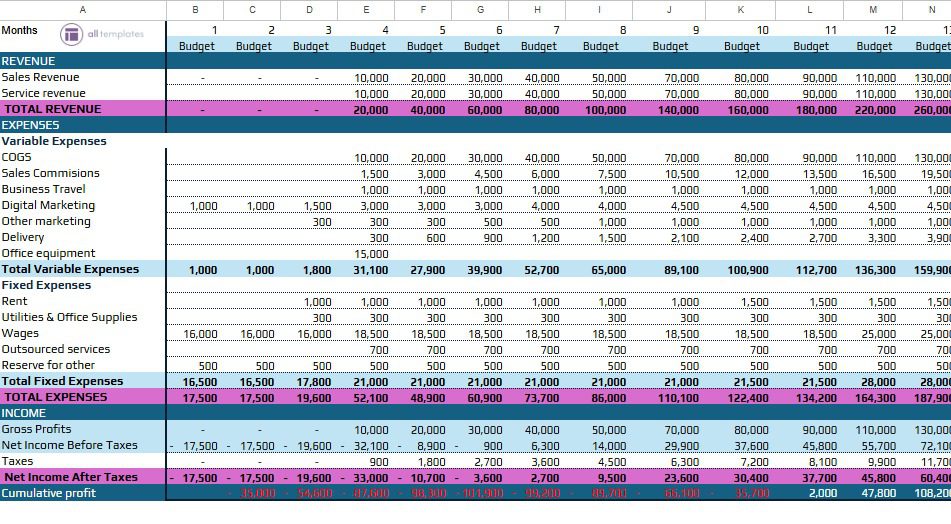Click the REVENUE section header row
The image size is (951, 524).
click(x=30, y=61)
